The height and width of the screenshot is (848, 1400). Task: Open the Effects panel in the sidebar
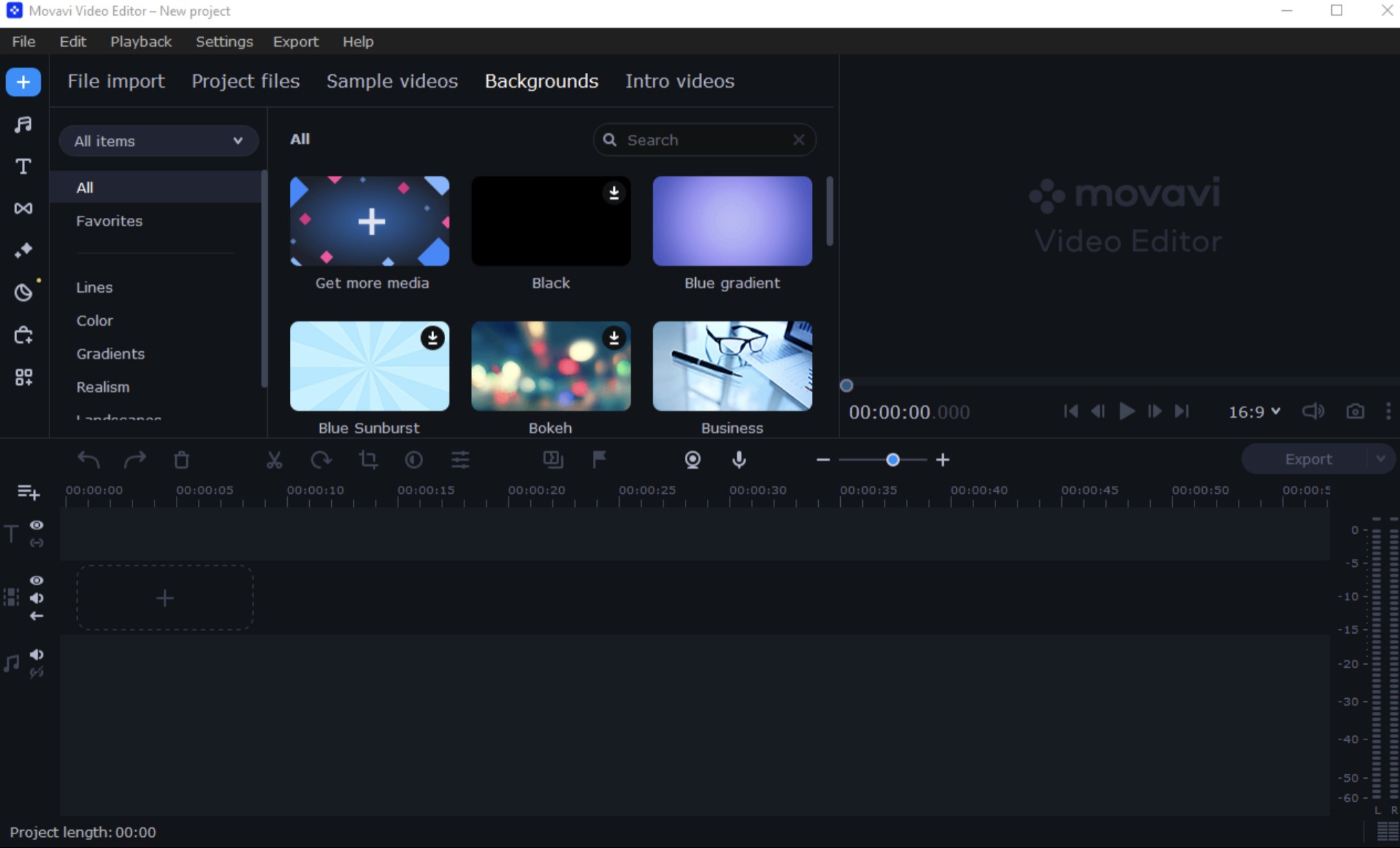click(23, 249)
